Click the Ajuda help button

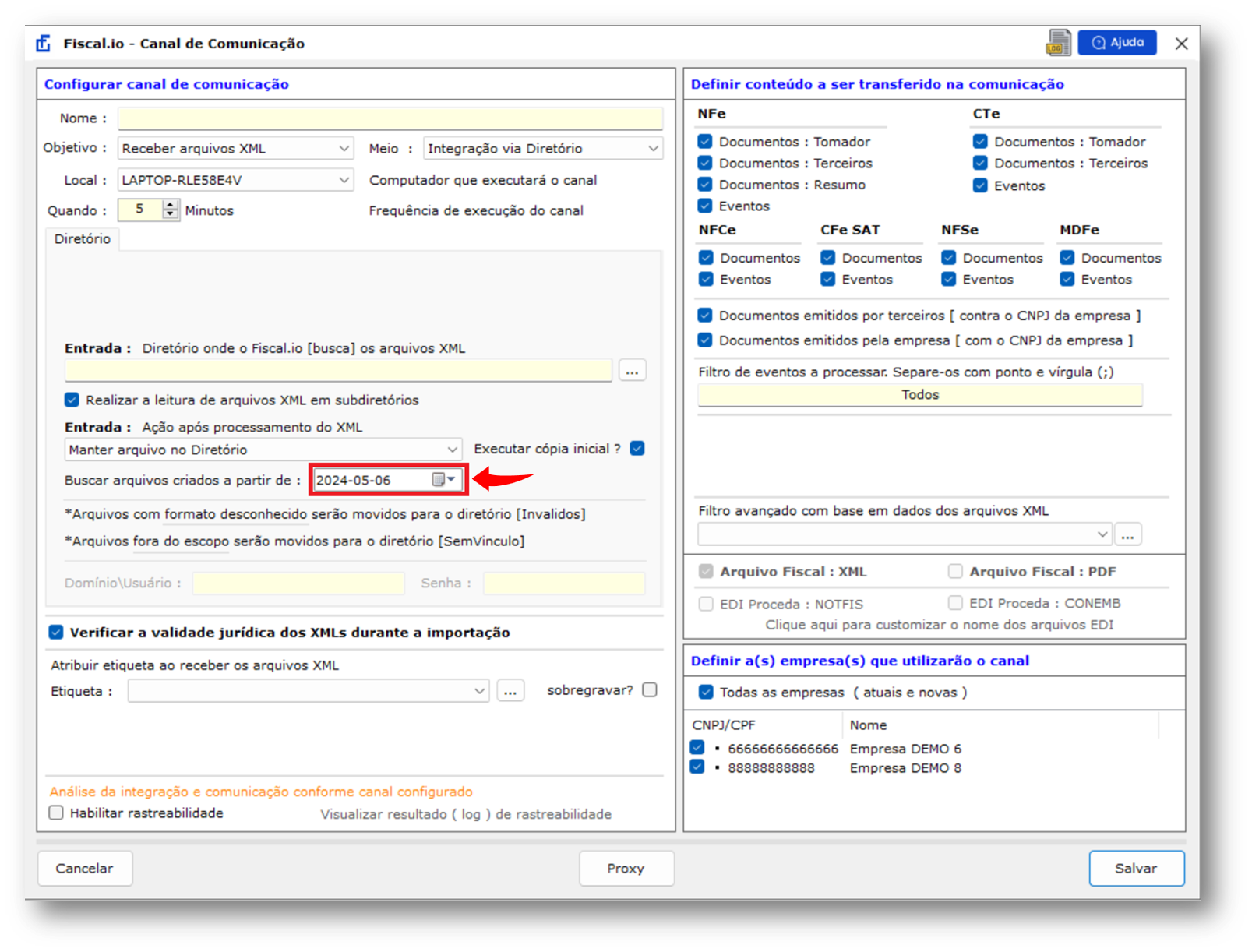1117,42
